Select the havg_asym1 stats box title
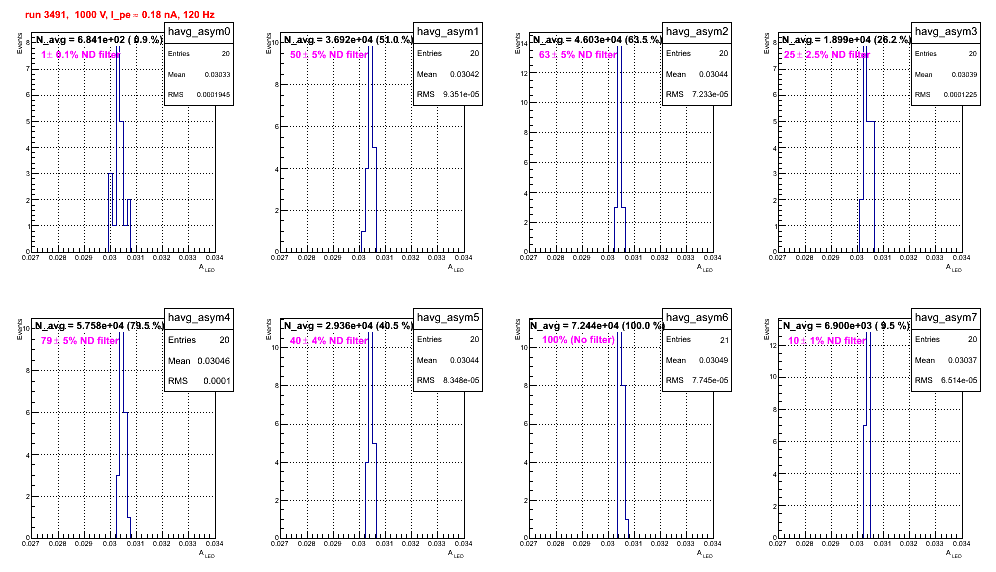The image size is (996, 572). coord(448,31)
